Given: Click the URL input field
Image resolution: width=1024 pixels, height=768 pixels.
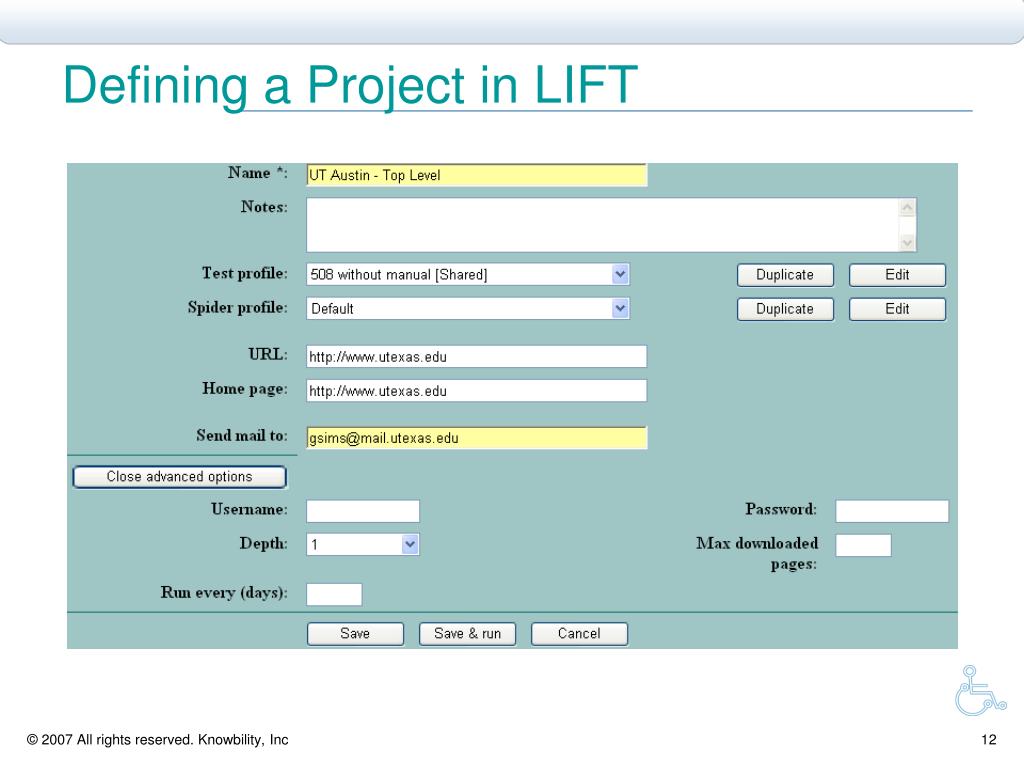Looking at the screenshot, I should click(477, 357).
